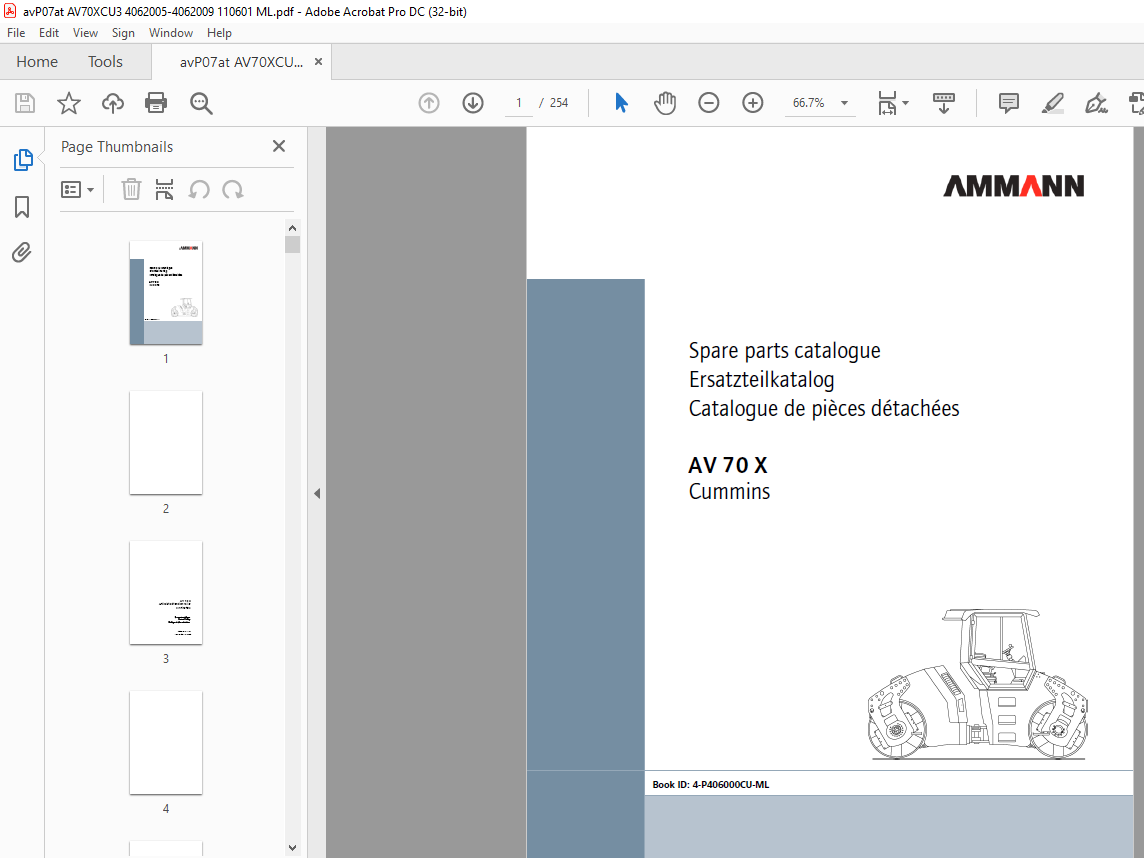This screenshot has width=1144, height=858.
Task: Open thumbnails options dropdown menu
Action: (77, 190)
